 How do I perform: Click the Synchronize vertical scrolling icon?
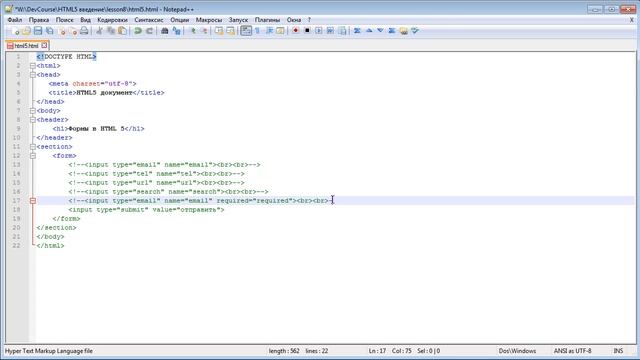coord(219,31)
